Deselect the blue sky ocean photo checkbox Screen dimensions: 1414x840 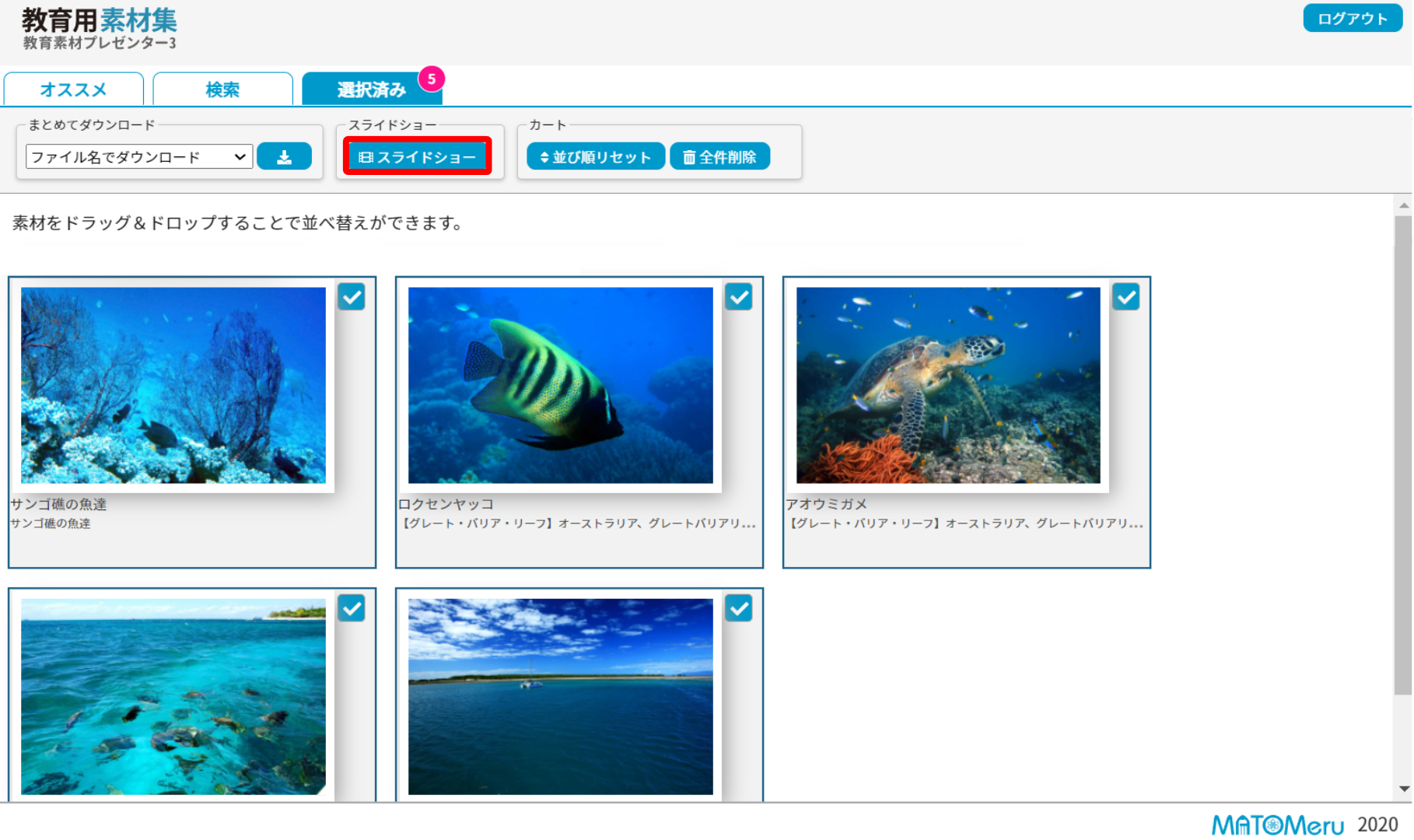point(739,607)
